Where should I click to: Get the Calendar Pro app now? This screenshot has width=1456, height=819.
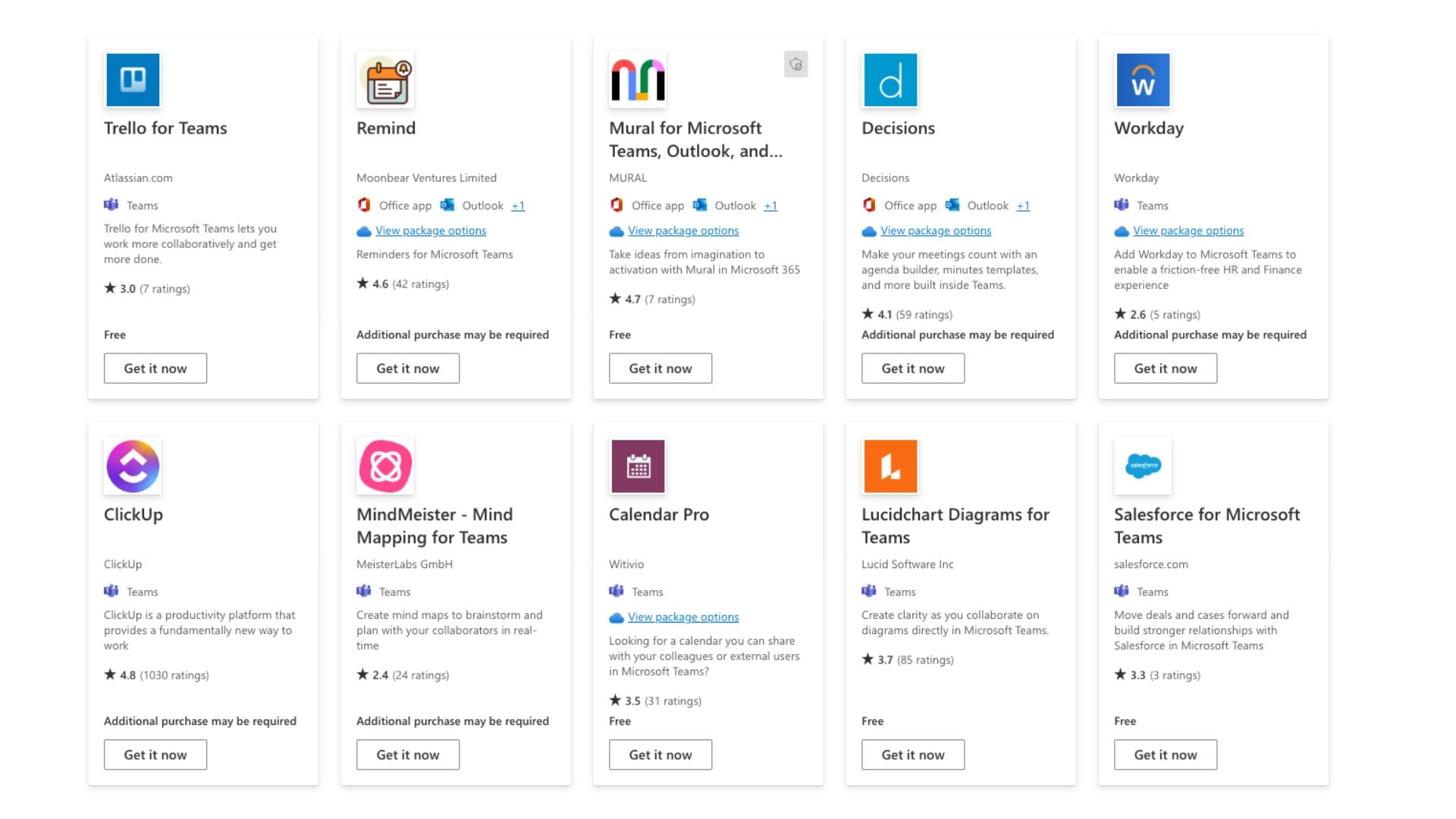[x=661, y=755]
